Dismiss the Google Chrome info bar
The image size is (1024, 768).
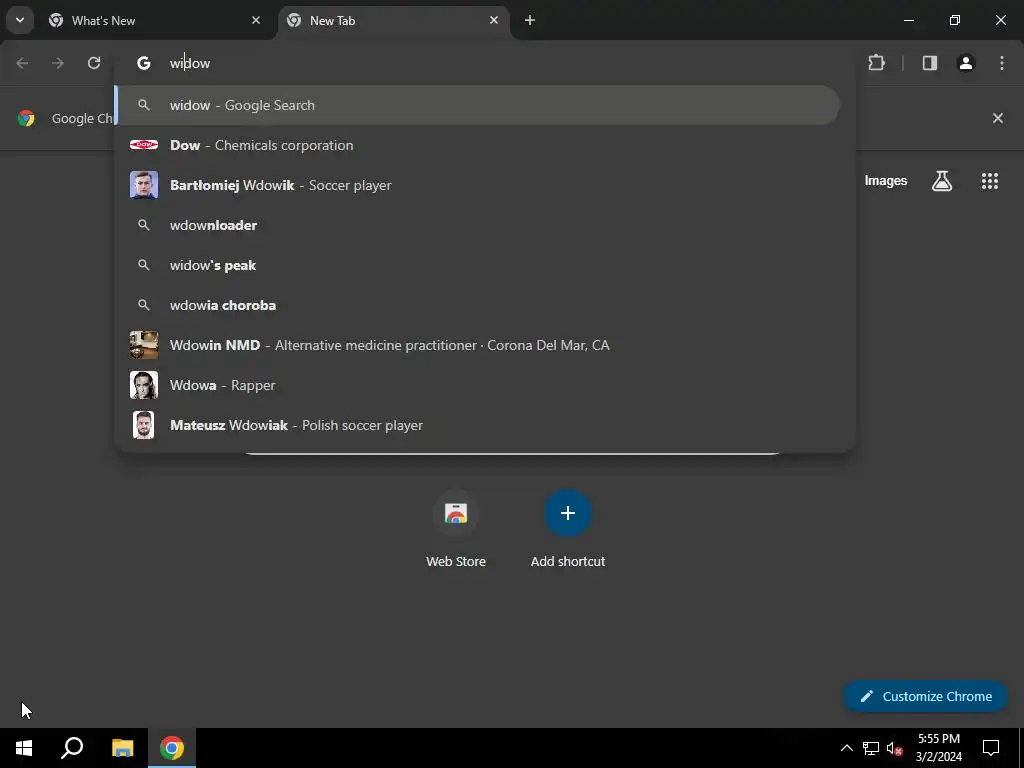[997, 118]
